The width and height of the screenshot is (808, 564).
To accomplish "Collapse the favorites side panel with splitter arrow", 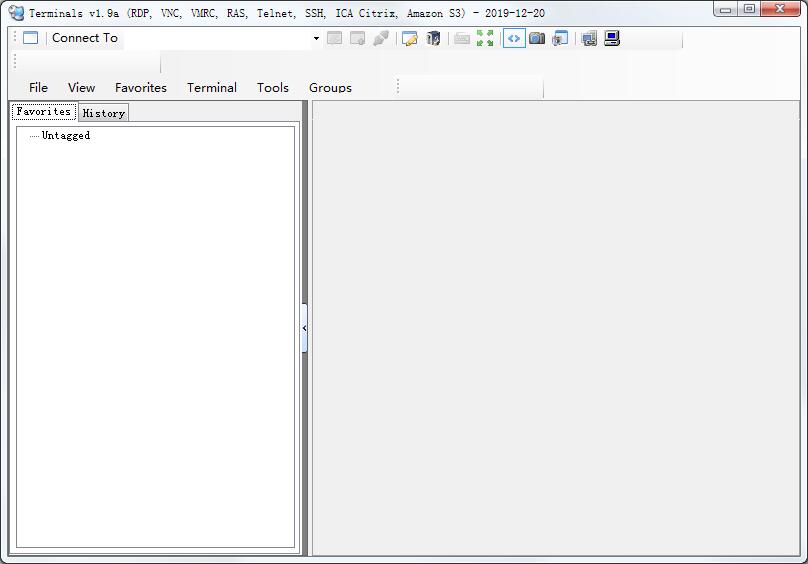I will 304,328.
